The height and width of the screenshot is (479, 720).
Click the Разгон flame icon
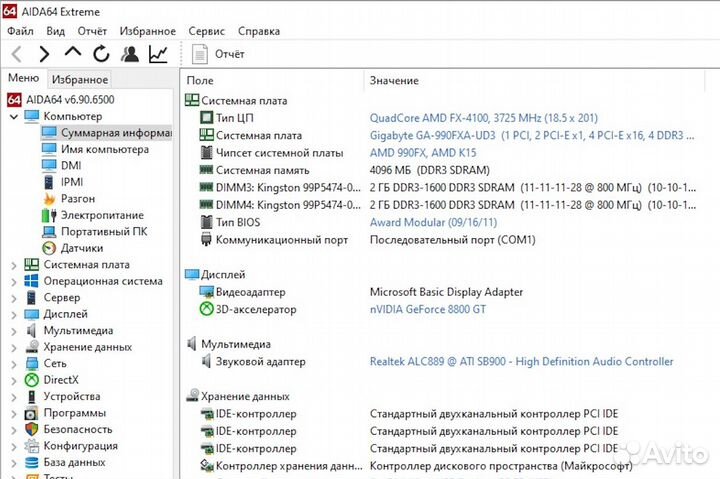[49, 199]
